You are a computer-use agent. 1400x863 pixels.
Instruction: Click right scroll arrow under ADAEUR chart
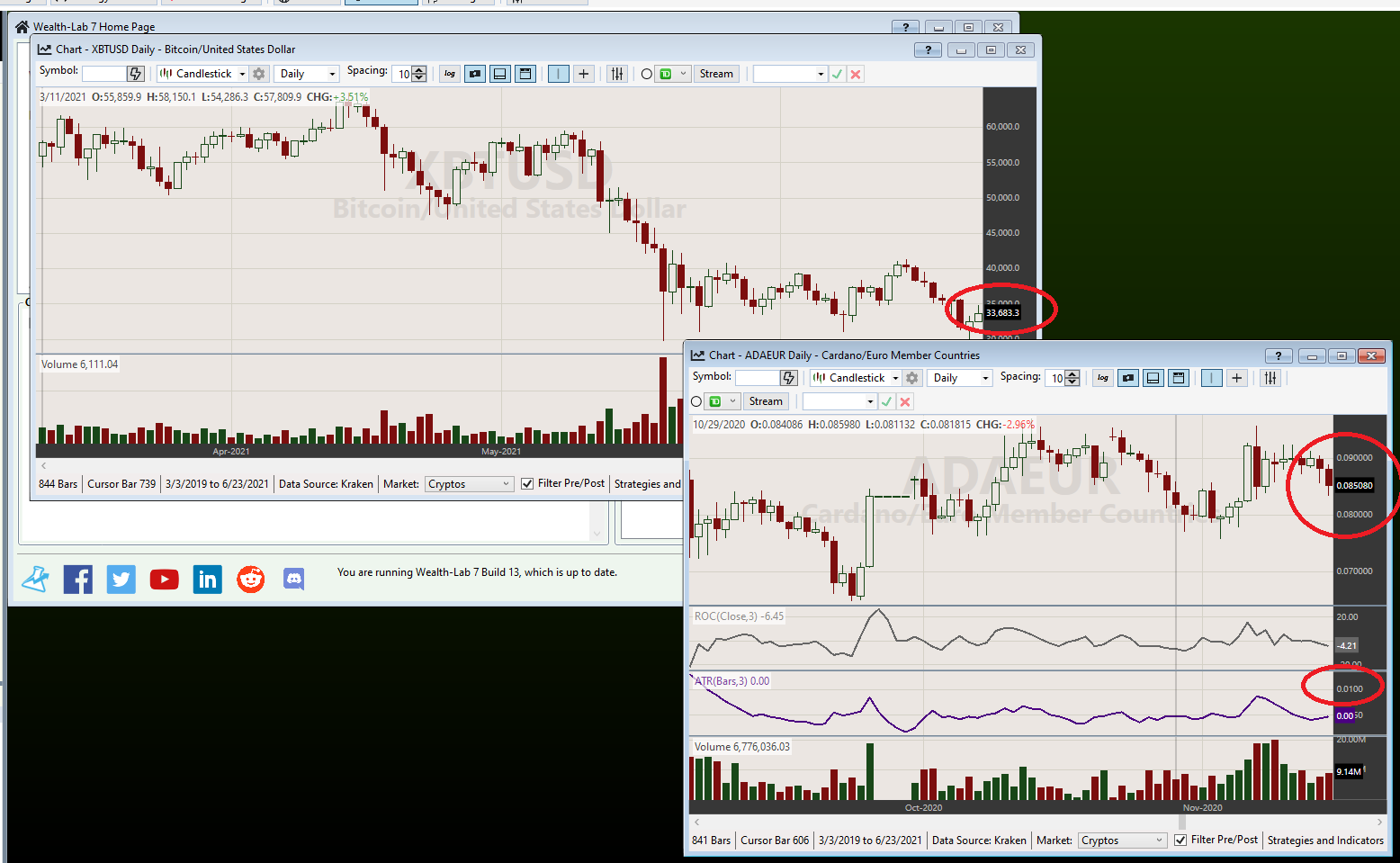point(1379,822)
